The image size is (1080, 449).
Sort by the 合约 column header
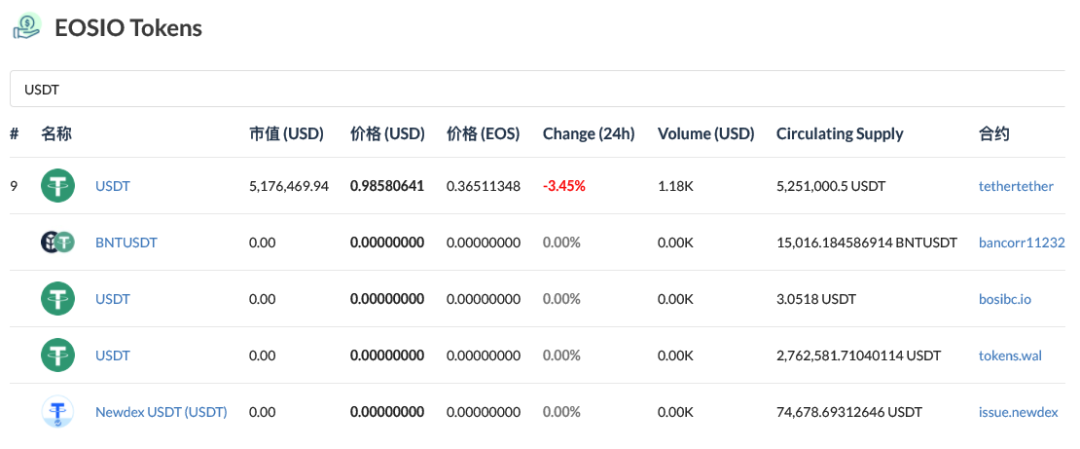point(994,134)
